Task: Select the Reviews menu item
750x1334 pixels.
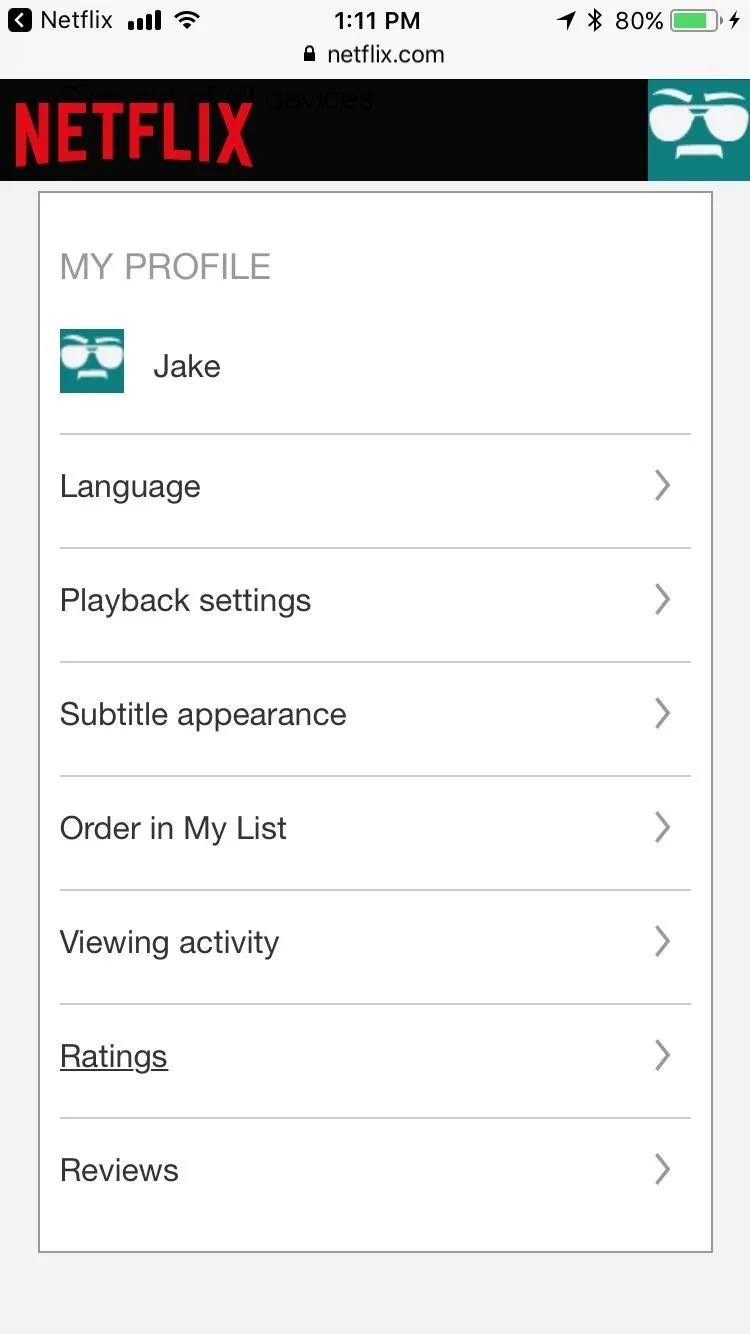Action: pyautogui.click(x=375, y=1170)
